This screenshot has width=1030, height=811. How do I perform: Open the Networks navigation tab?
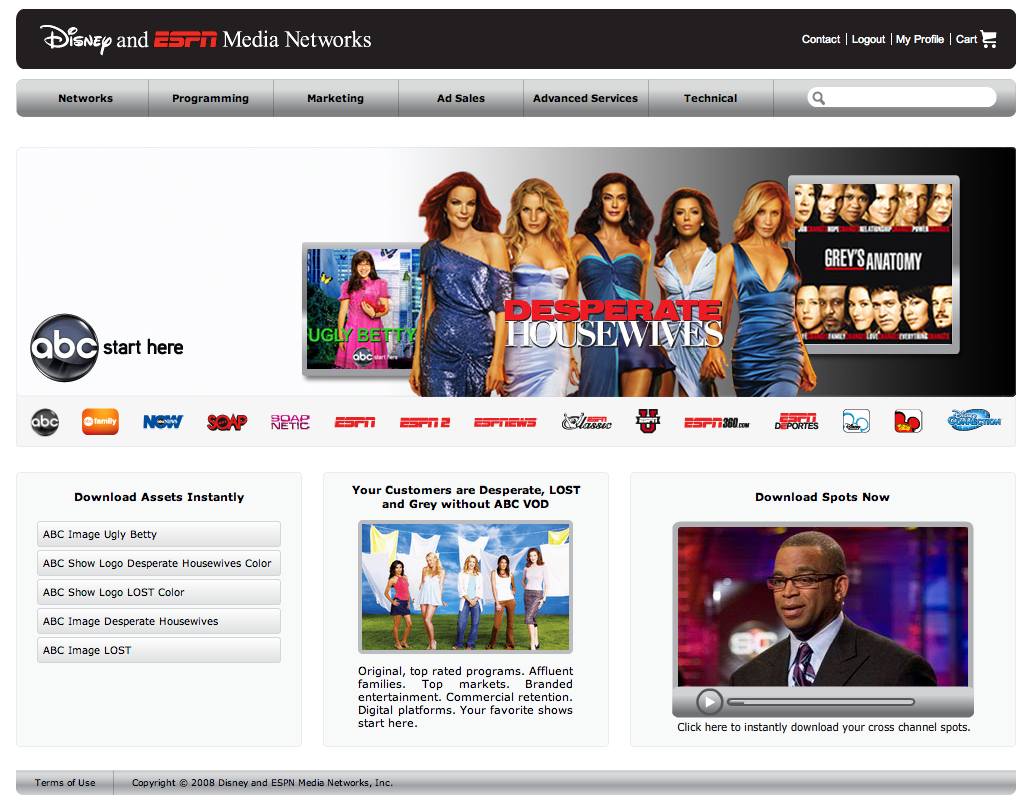(85, 98)
